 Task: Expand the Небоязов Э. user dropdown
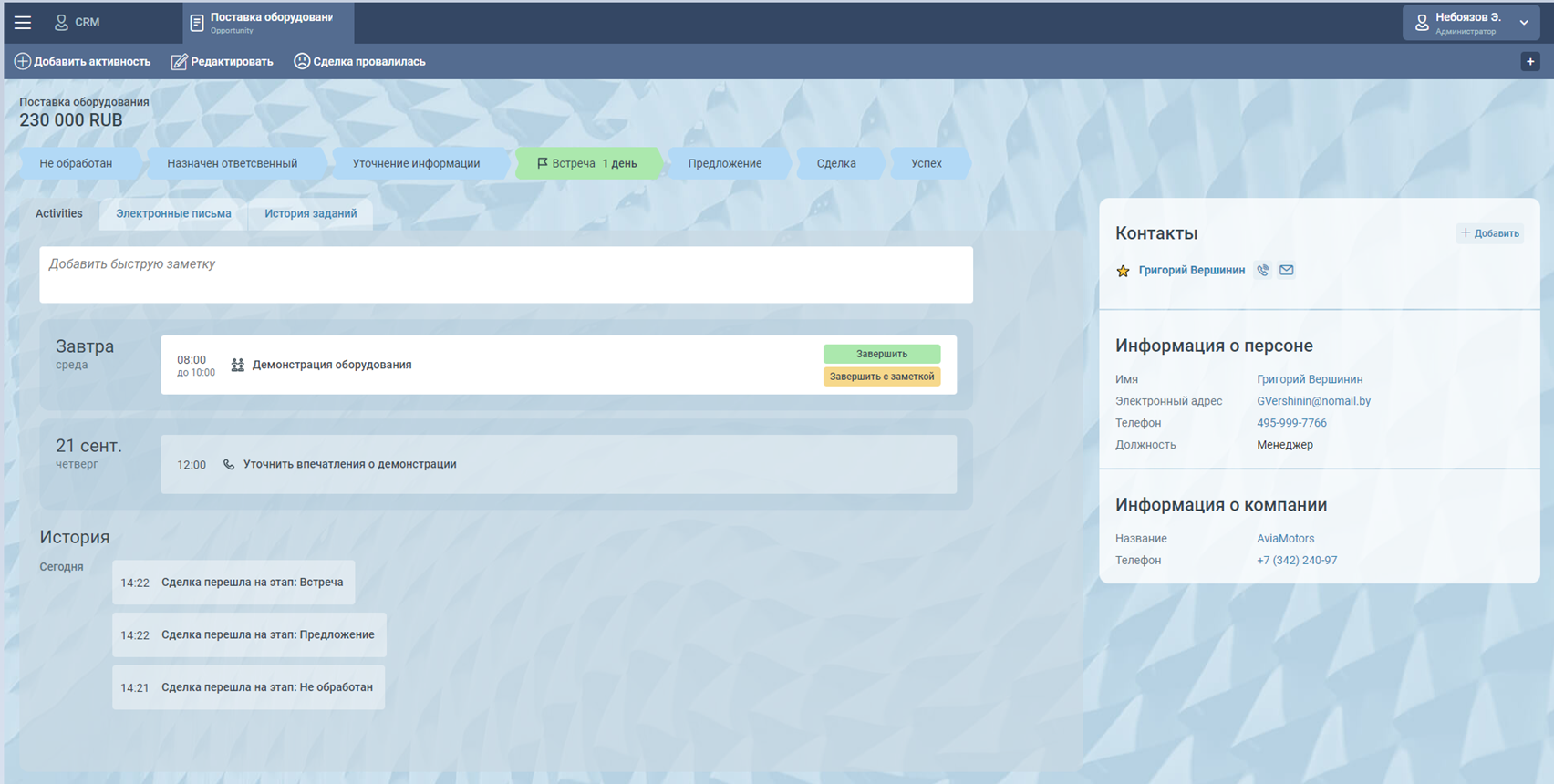(1523, 23)
